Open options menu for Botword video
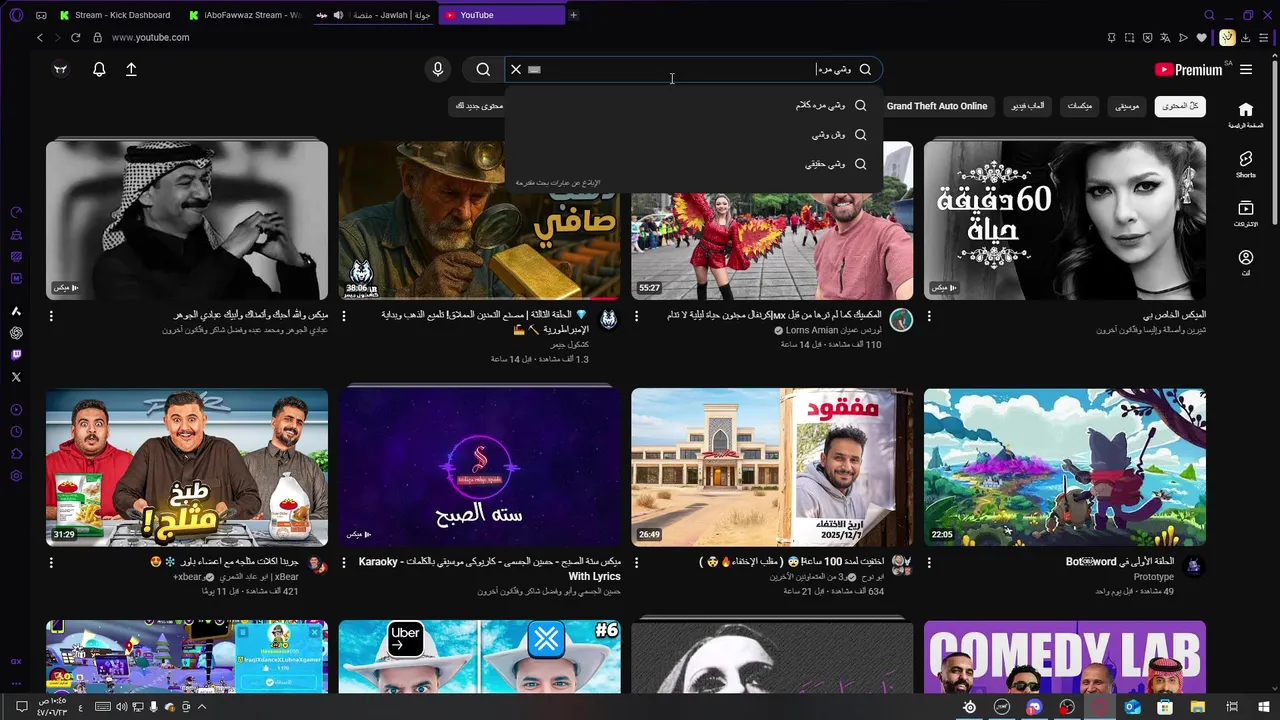This screenshot has height=720, width=1280. click(x=929, y=563)
